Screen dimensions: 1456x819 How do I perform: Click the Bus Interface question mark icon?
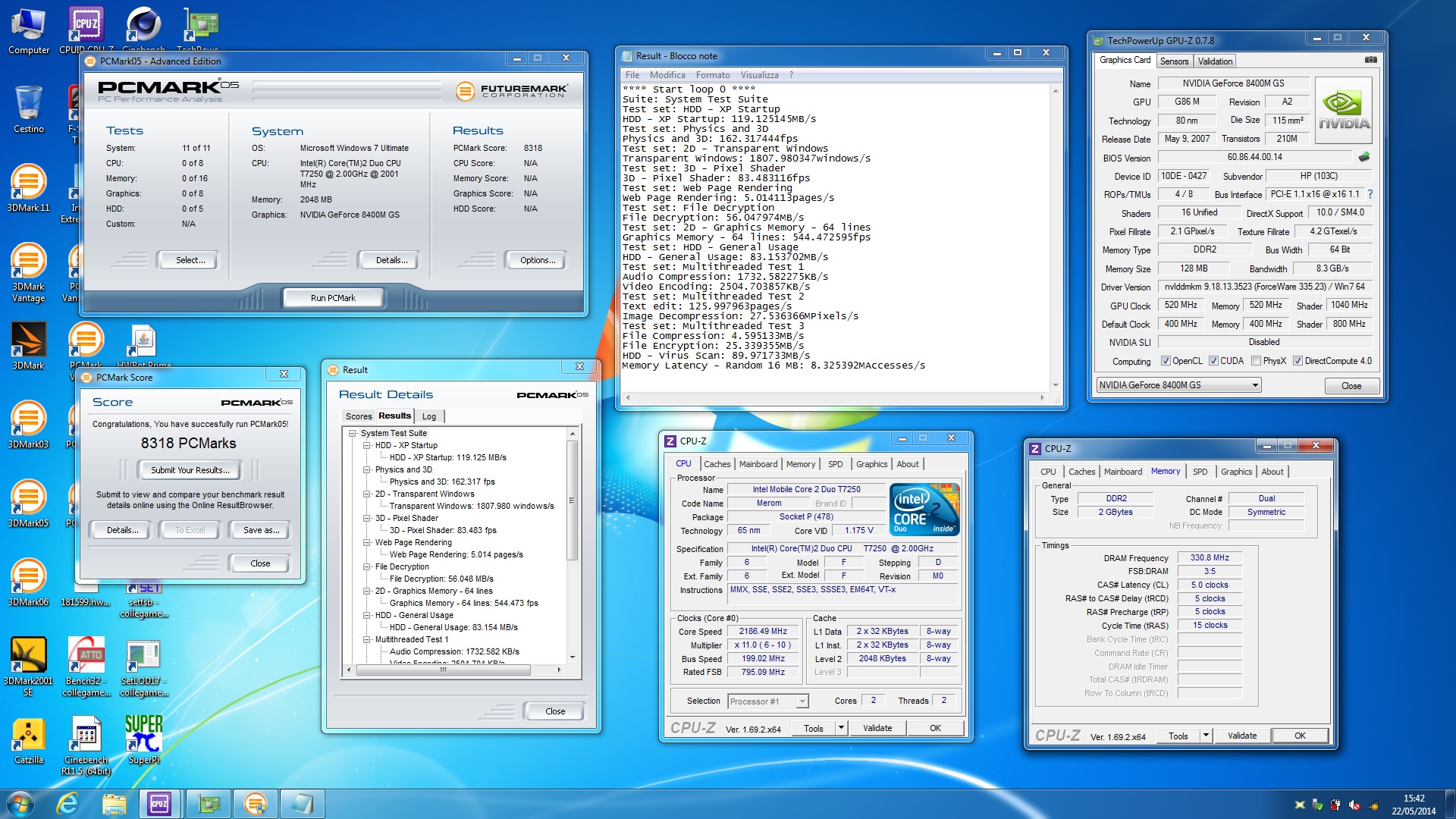click(1370, 194)
